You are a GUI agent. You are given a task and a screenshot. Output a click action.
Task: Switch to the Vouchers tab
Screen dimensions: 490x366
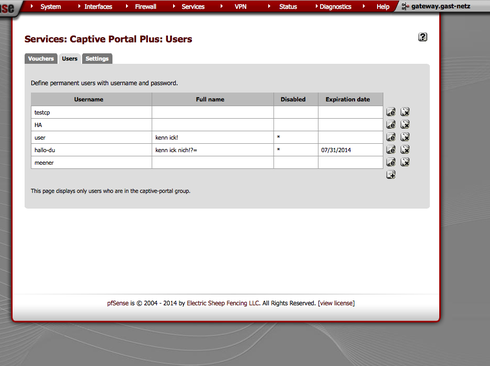(41, 59)
